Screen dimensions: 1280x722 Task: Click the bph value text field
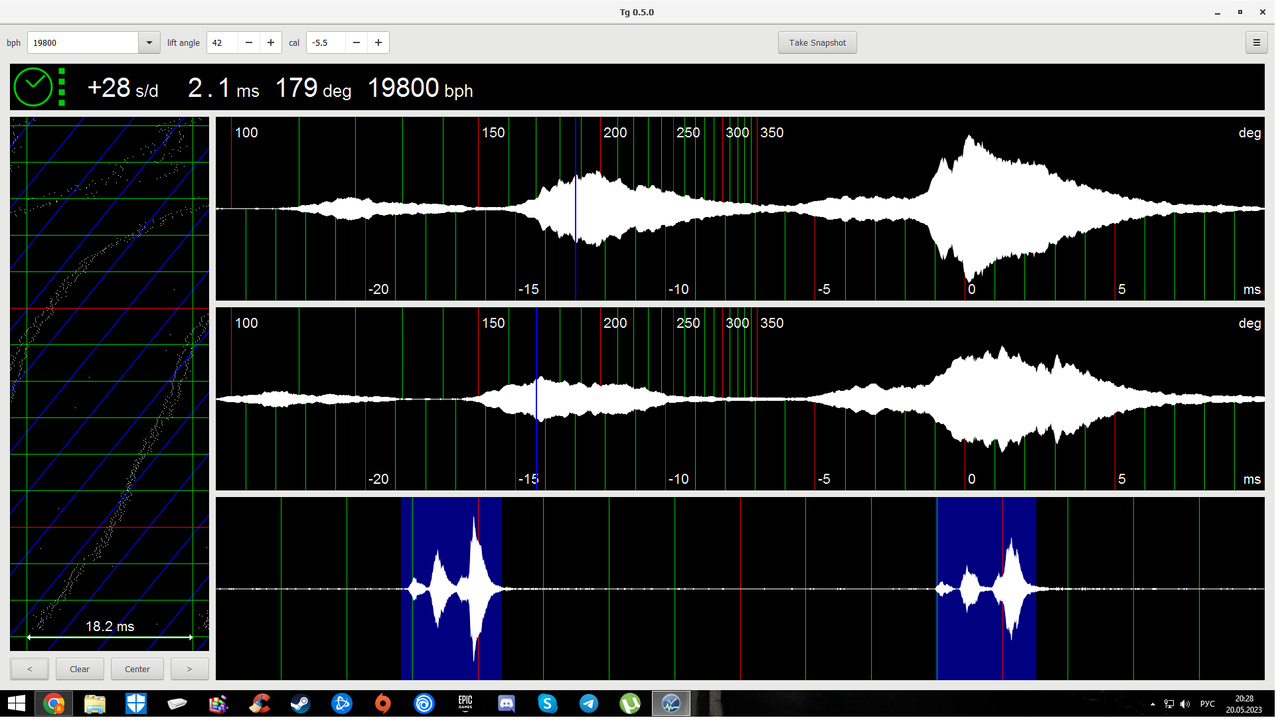click(82, 43)
